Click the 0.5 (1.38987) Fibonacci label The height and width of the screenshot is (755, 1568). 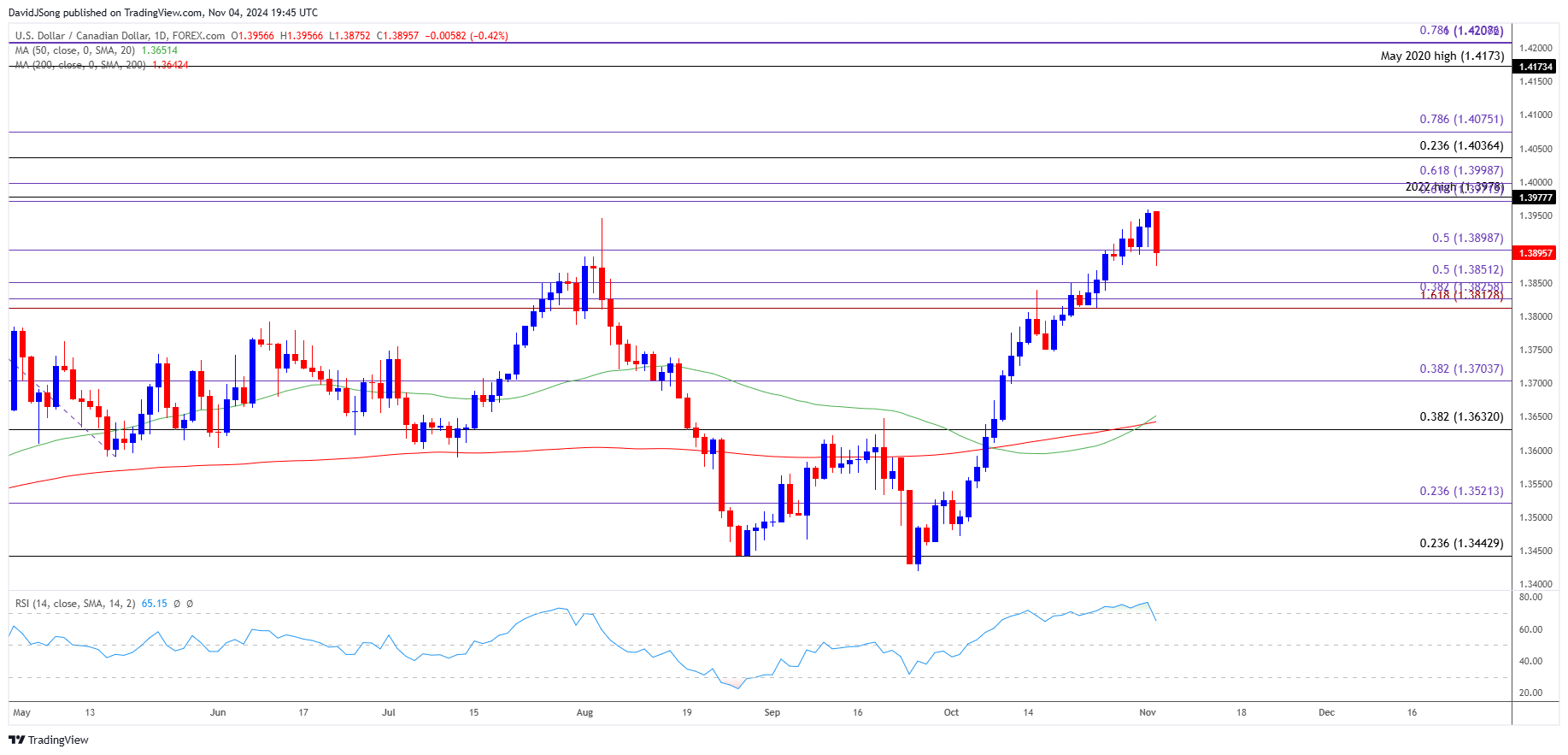1467,239
